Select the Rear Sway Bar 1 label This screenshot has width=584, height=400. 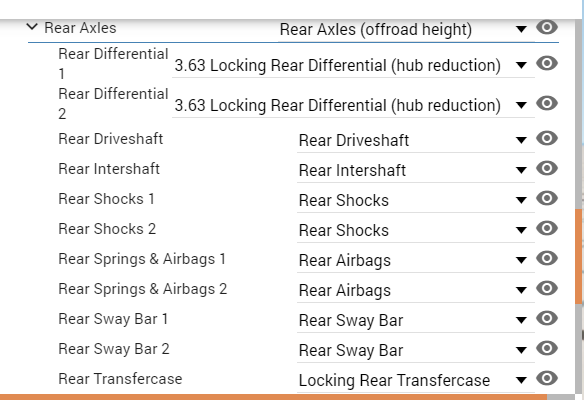[113, 319]
